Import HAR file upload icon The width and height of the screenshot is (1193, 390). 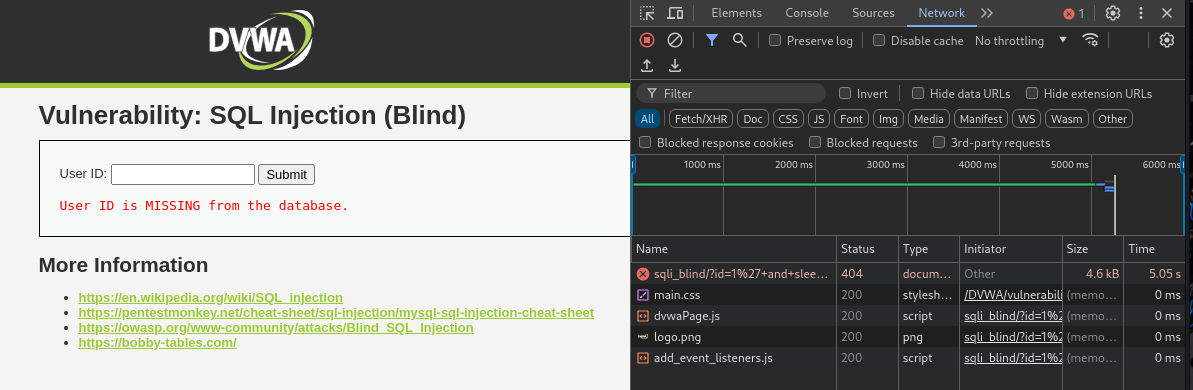(x=647, y=66)
